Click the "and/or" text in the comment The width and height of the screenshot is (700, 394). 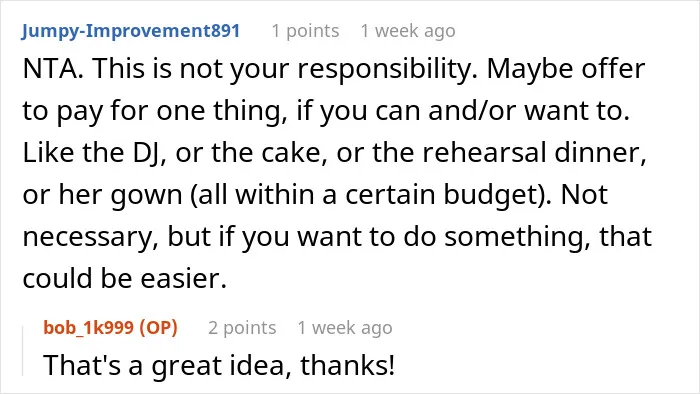[x=472, y=111]
